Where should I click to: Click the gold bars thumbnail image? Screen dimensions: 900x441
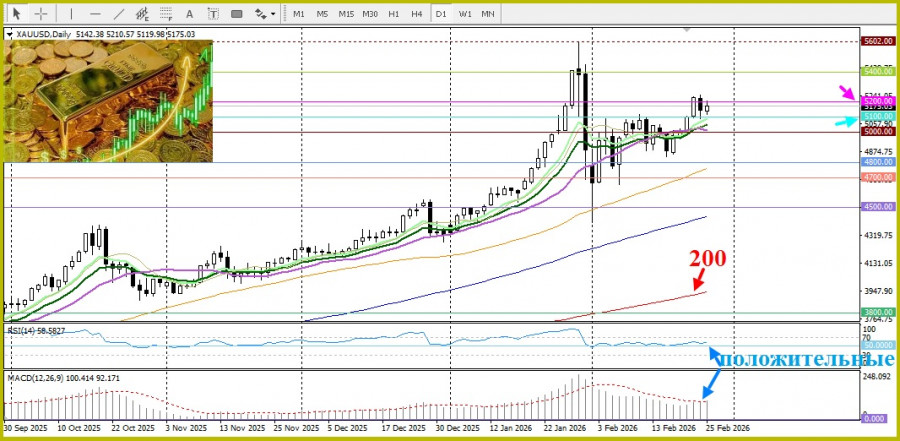coord(110,100)
